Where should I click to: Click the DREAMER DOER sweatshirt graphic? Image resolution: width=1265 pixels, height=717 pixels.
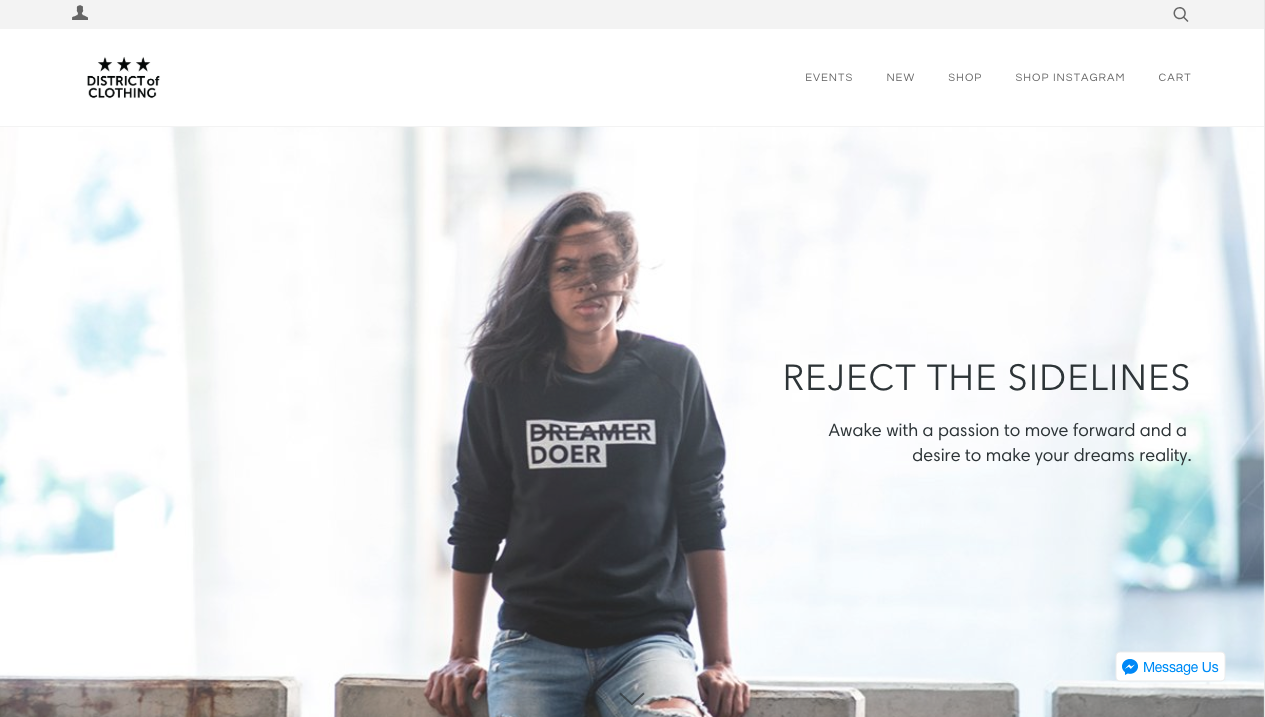(591, 443)
